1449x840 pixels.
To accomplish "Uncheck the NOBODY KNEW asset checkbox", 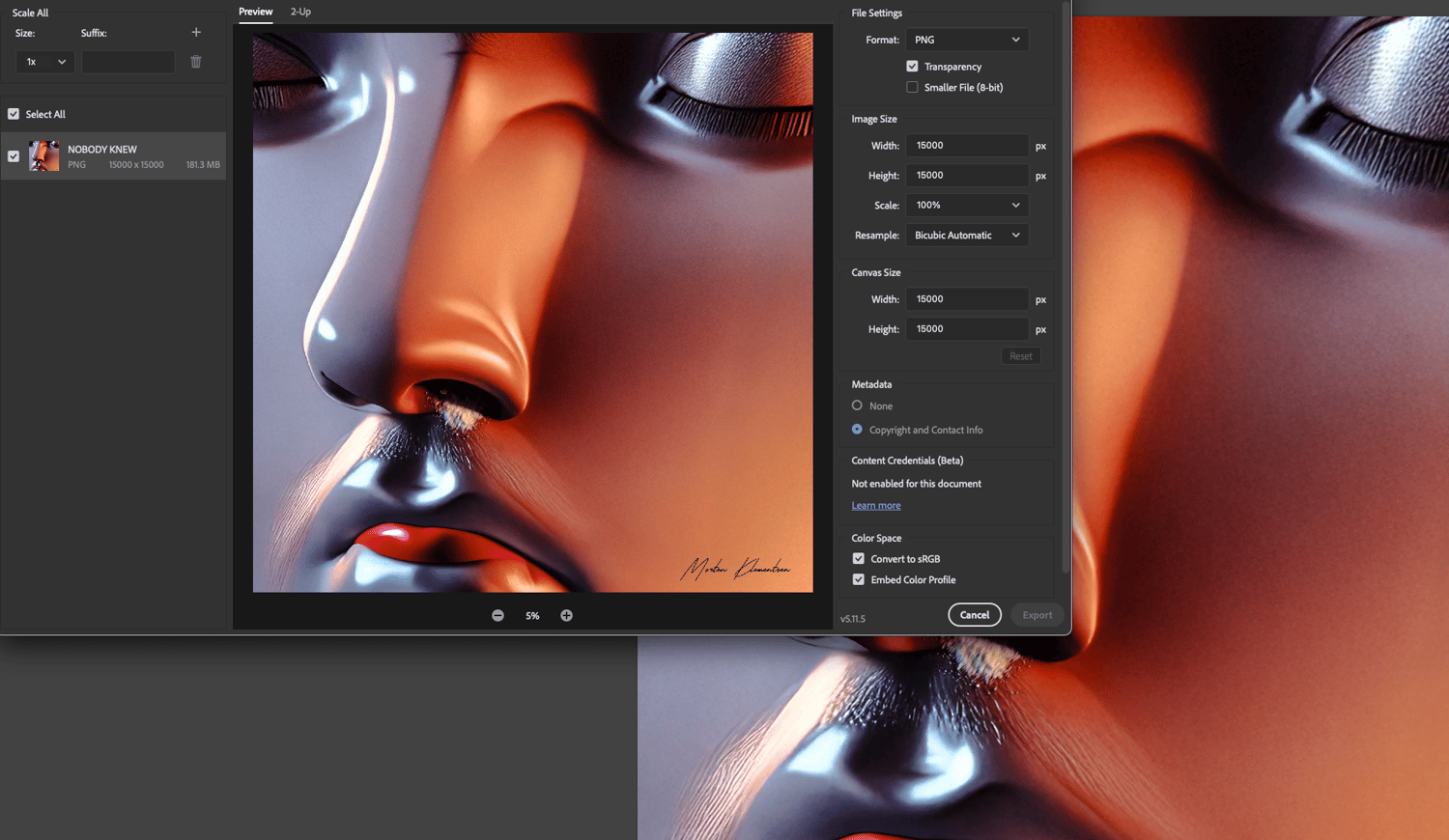I will 14,156.
